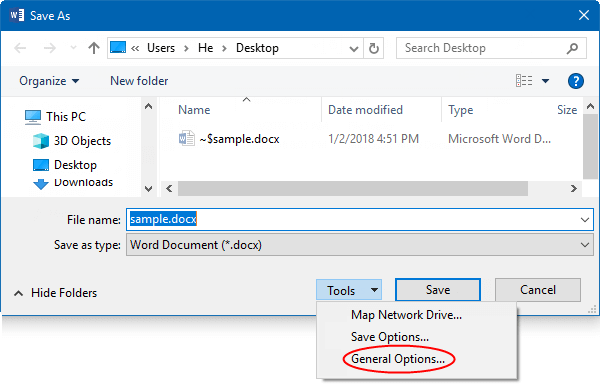Select Save Options menu entry
Screen dimensions: 600x387
coord(390,337)
